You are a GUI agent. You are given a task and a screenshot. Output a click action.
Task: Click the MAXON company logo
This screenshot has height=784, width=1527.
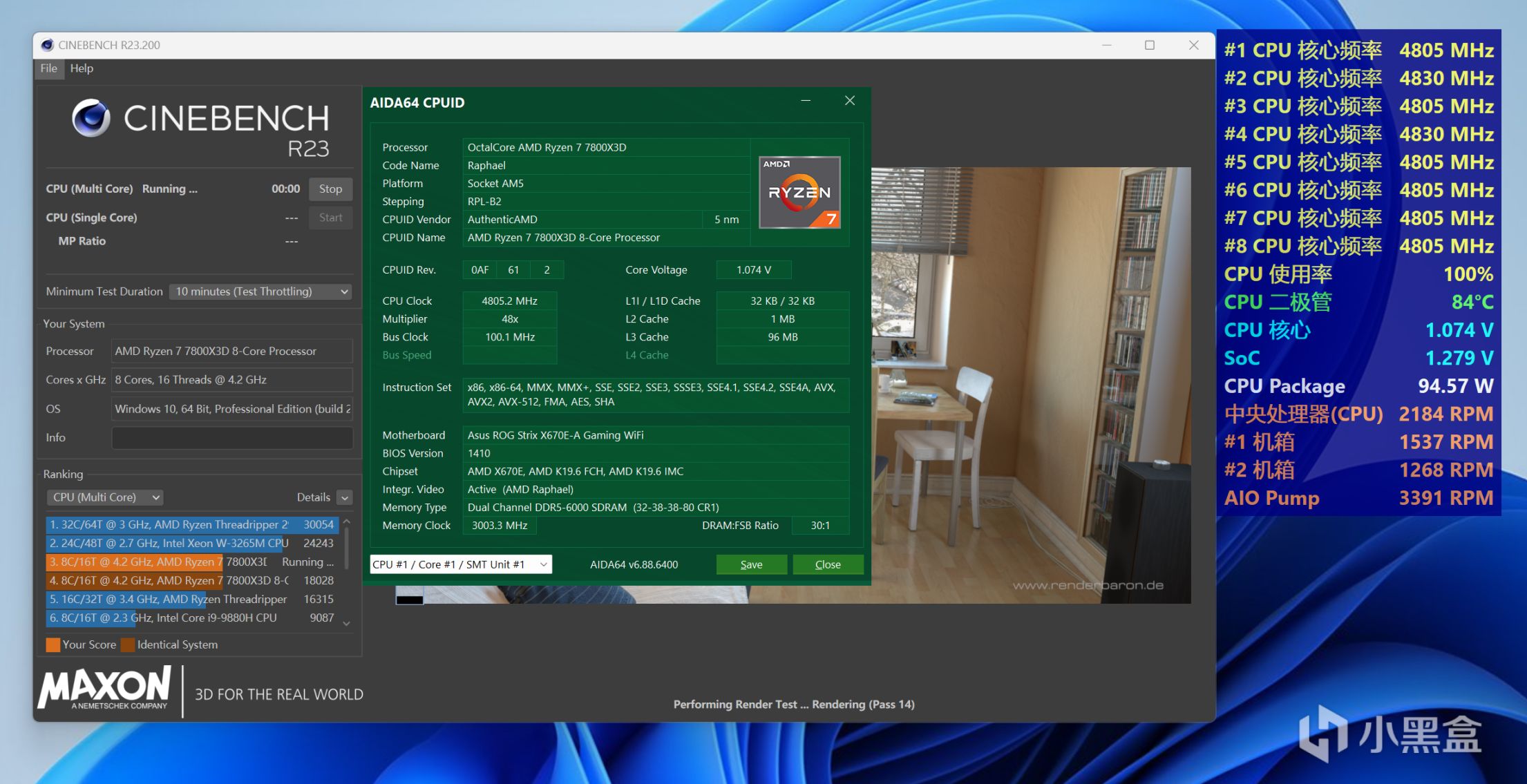tap(105, 688)
